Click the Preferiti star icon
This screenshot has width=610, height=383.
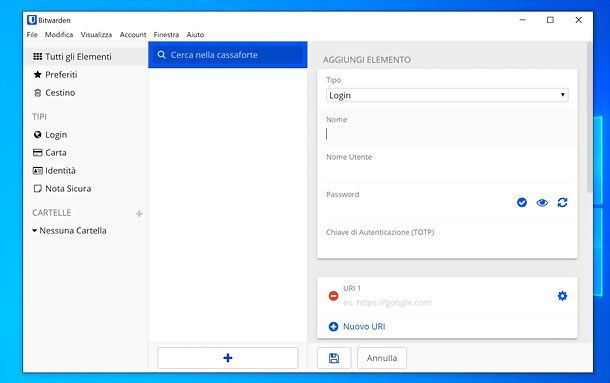coord(37,74)
